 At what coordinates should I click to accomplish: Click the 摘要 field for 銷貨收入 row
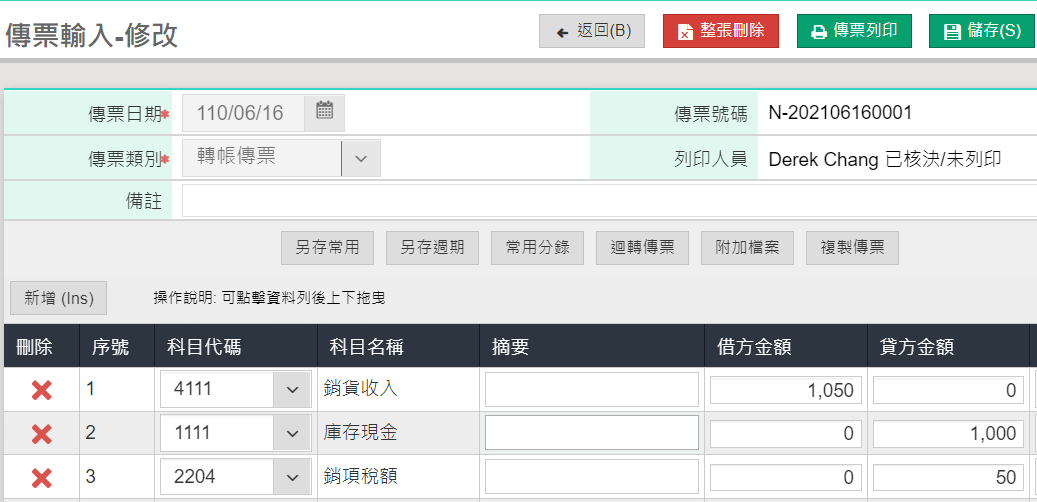591,390
